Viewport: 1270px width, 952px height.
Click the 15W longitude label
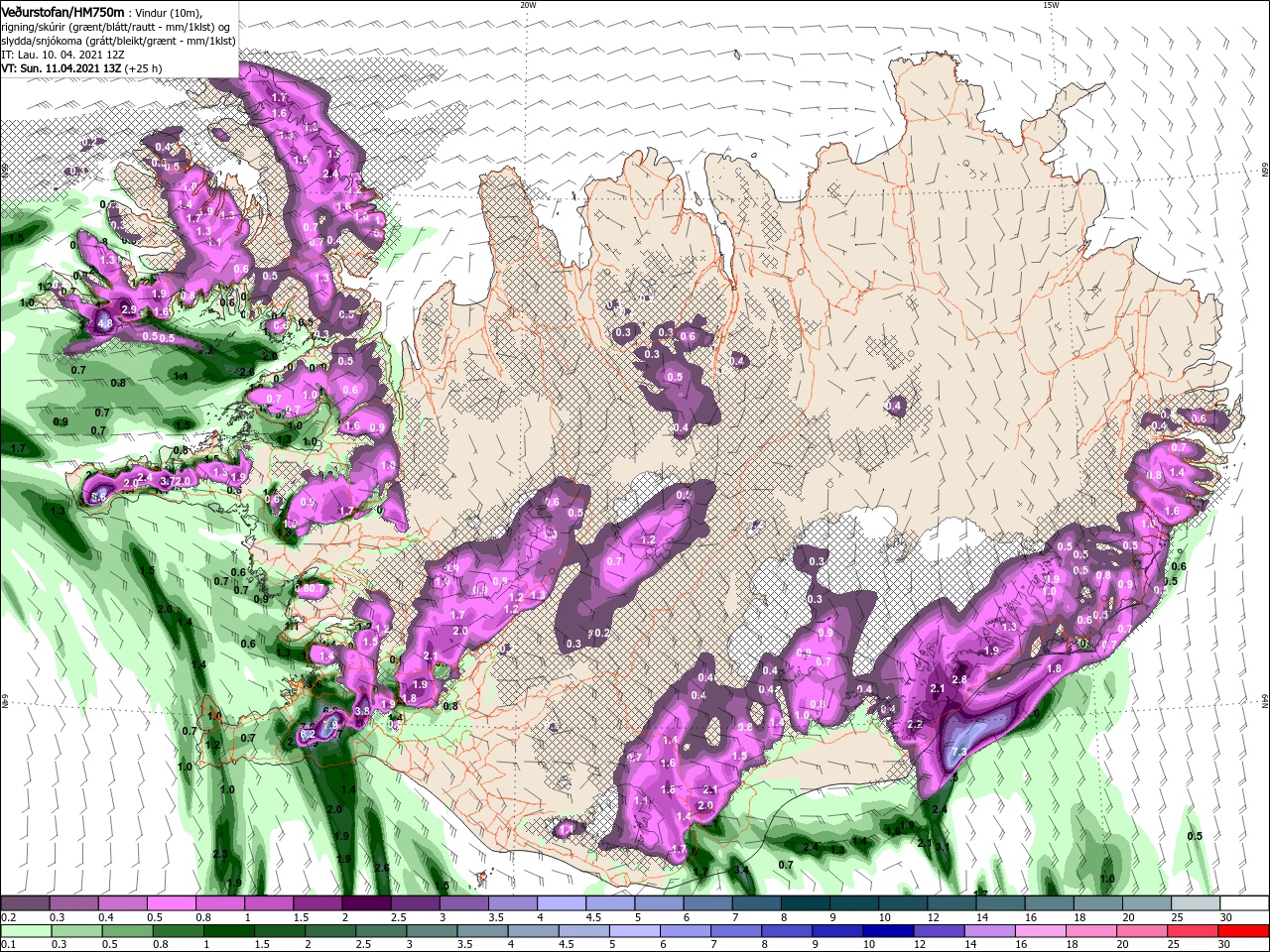1051,5
